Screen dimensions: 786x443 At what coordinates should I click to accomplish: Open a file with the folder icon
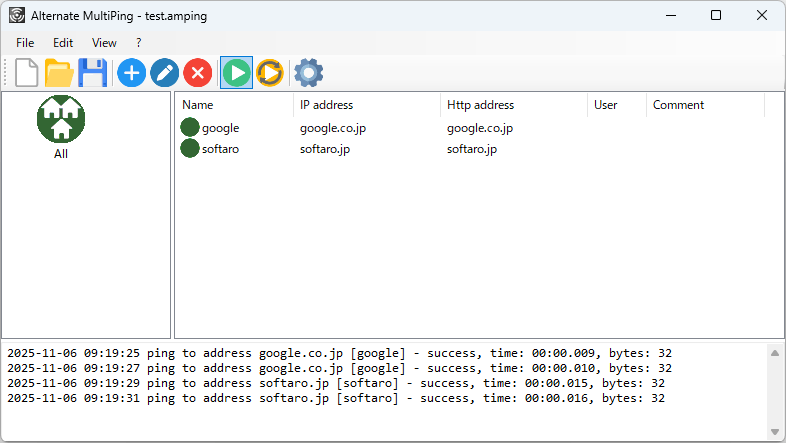pos(59,73)
